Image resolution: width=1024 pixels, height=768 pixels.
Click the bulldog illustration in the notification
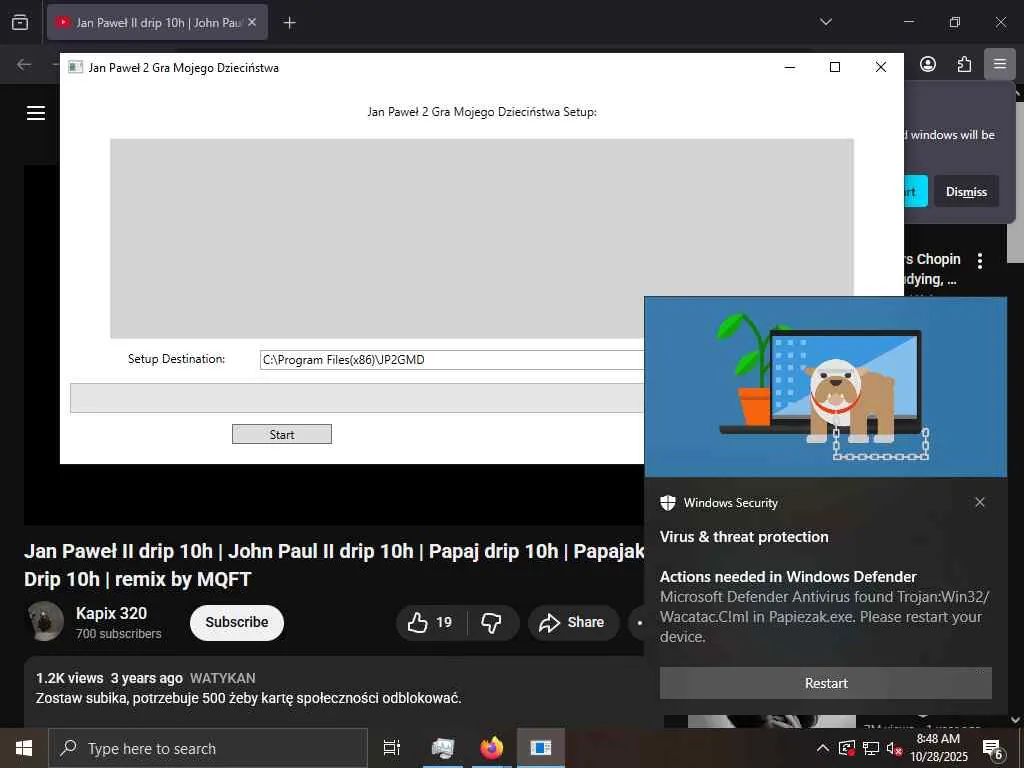(x=850, y=400)
